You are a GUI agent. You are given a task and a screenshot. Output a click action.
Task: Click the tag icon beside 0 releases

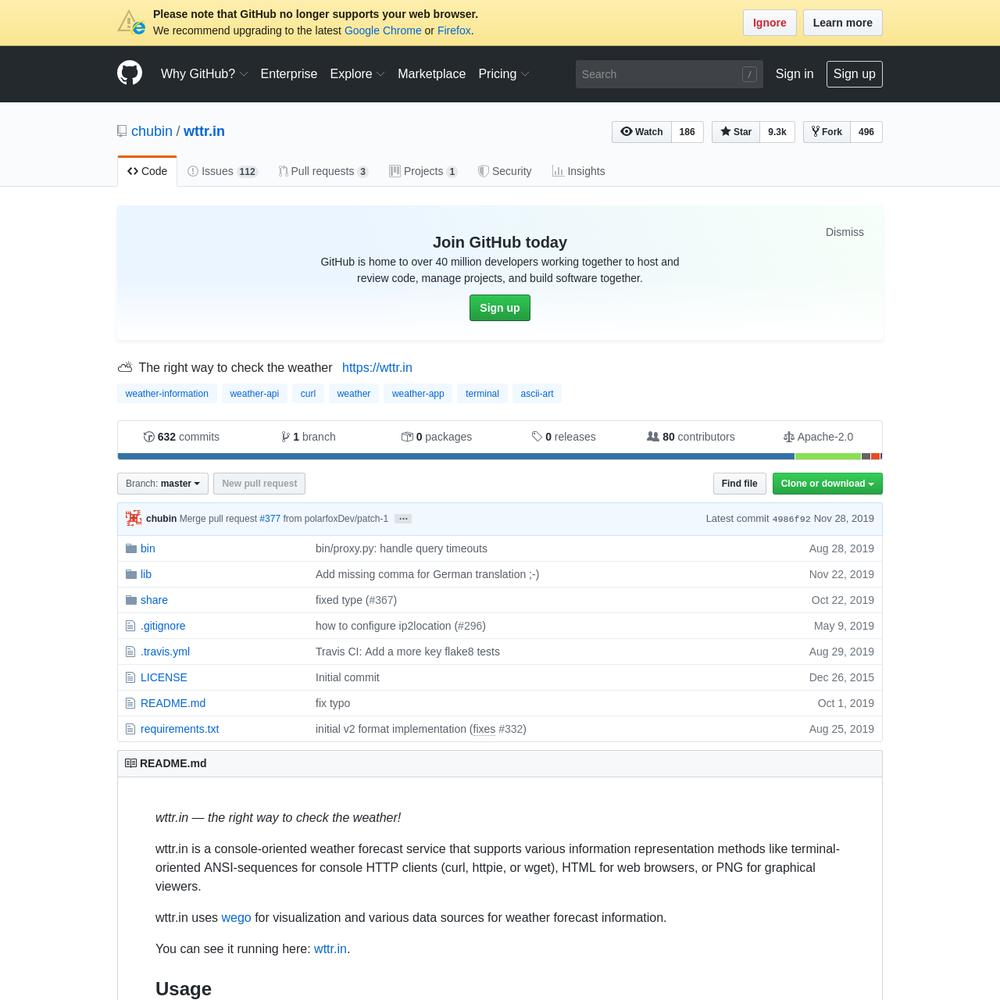[537, 437]
